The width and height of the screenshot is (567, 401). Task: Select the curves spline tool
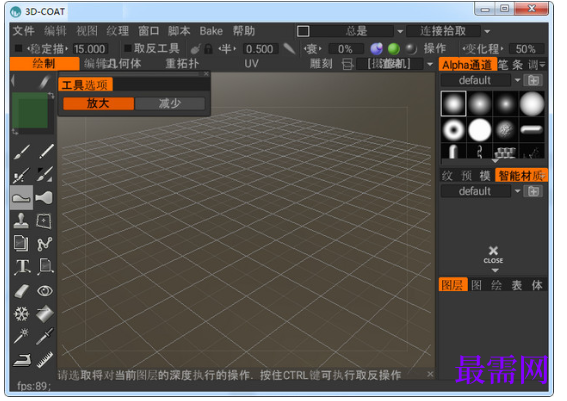tap(44, 244)
